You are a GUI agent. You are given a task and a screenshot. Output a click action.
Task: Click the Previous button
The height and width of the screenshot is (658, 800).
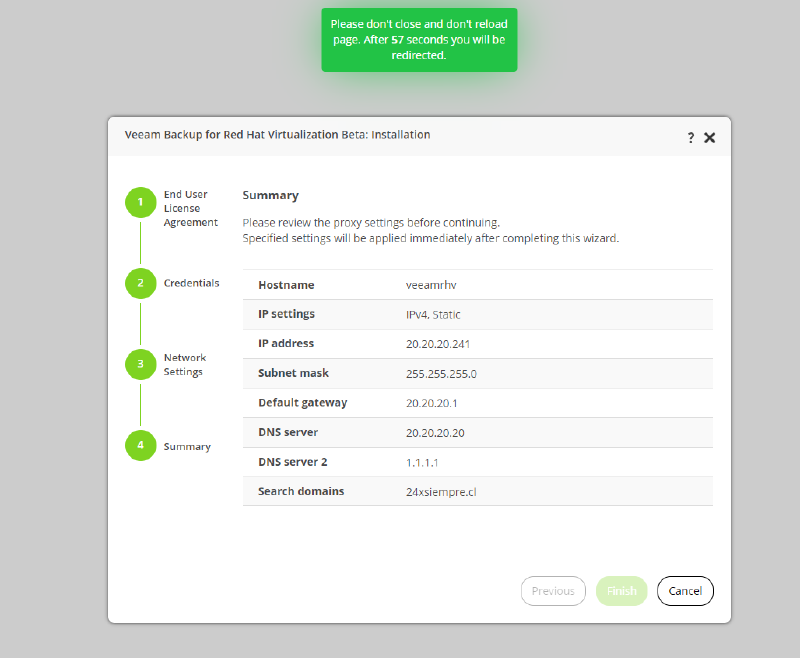[x=553, y=591]
